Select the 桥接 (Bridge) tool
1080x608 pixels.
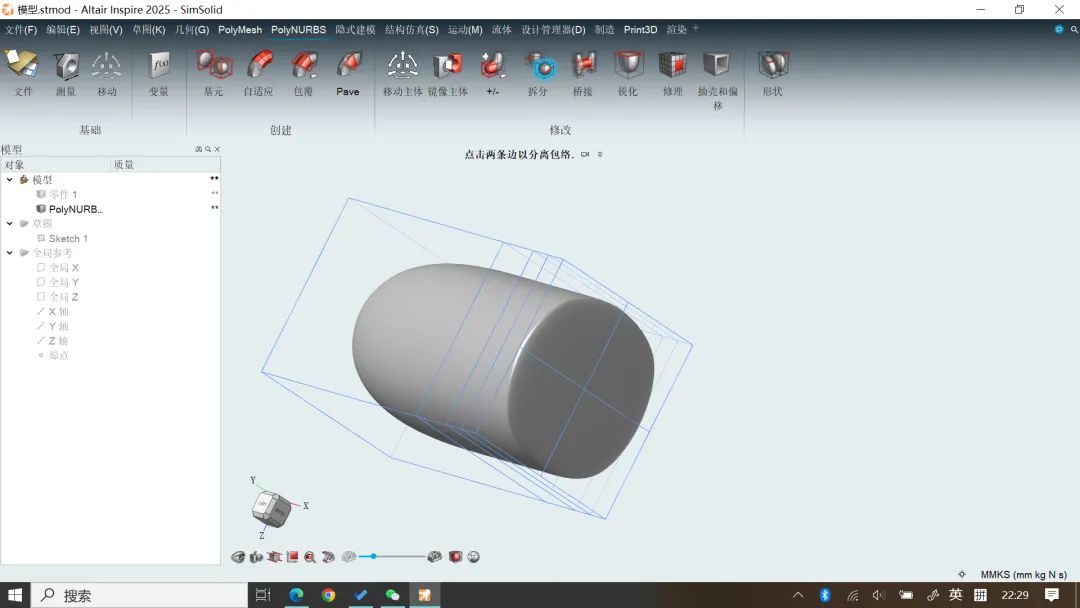(583, 67)
